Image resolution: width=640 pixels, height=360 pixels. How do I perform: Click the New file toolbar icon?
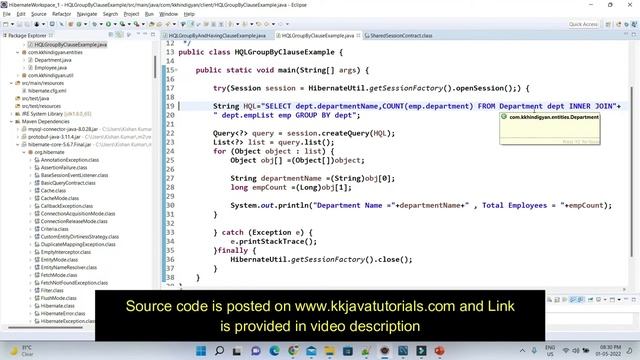click(x=5, y=24)
